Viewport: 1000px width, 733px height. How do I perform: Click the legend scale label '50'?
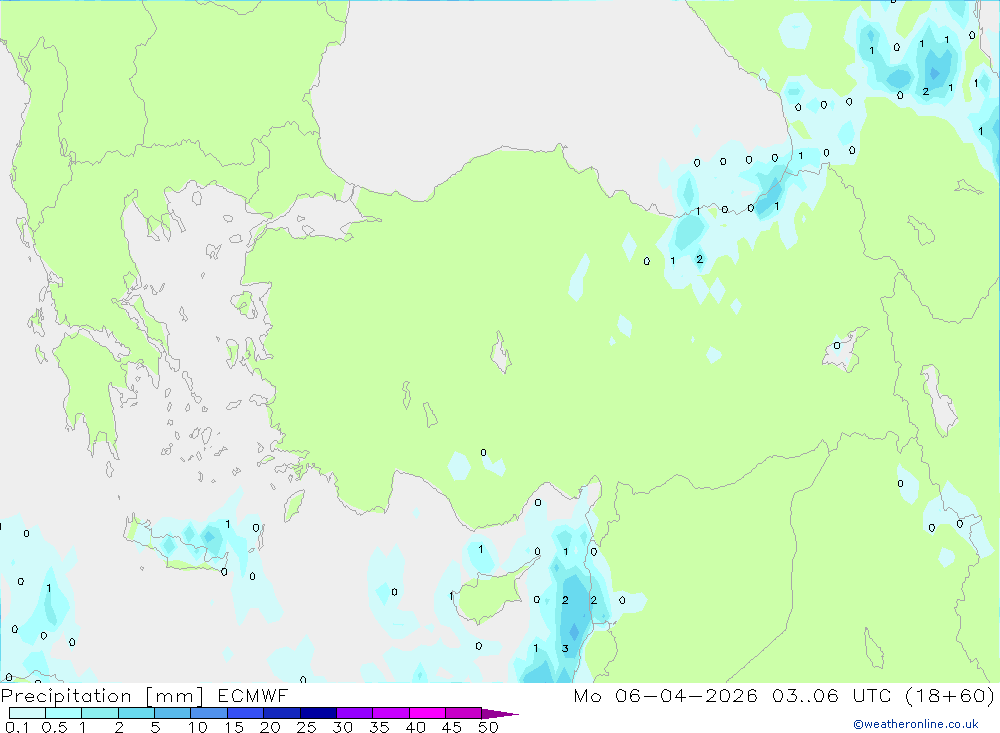[x=488, y=727]
